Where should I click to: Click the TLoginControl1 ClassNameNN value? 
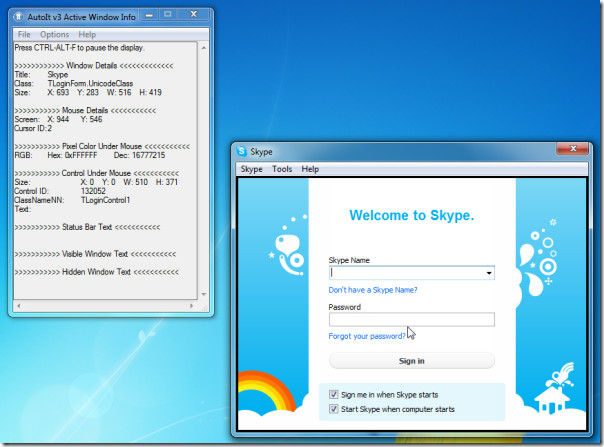point(106,200)
